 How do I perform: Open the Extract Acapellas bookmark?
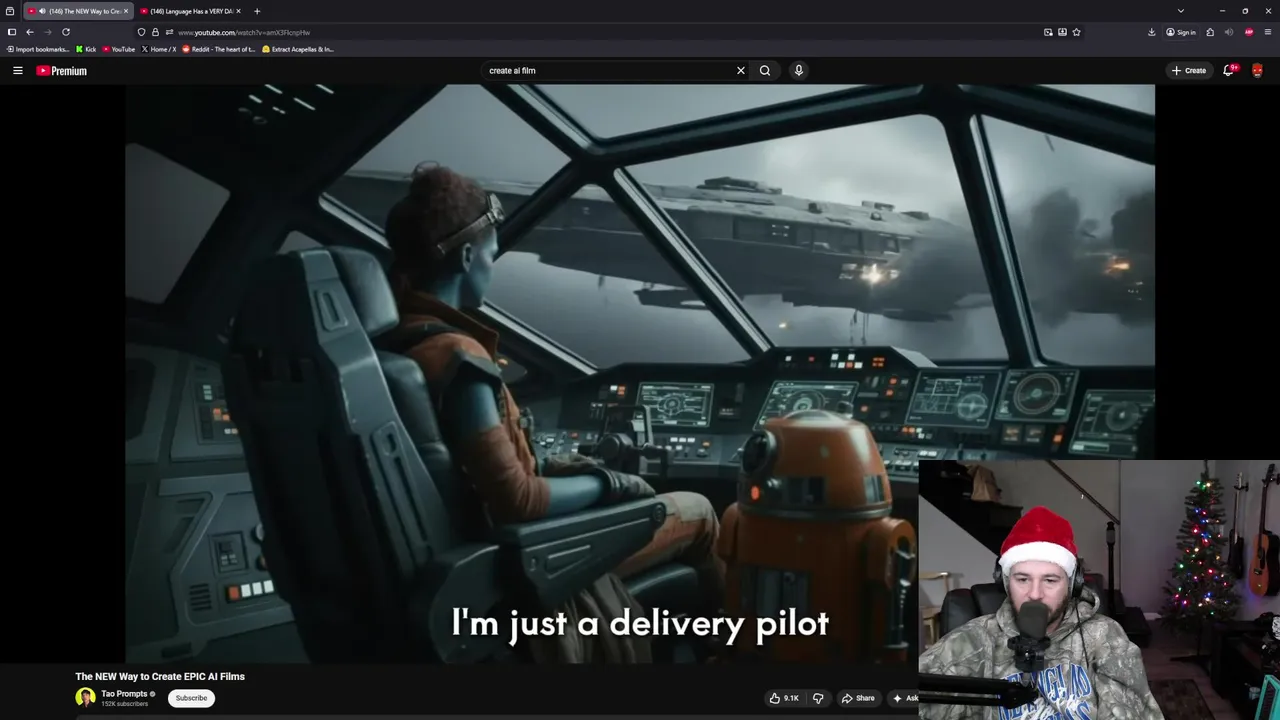pos(298,49)
